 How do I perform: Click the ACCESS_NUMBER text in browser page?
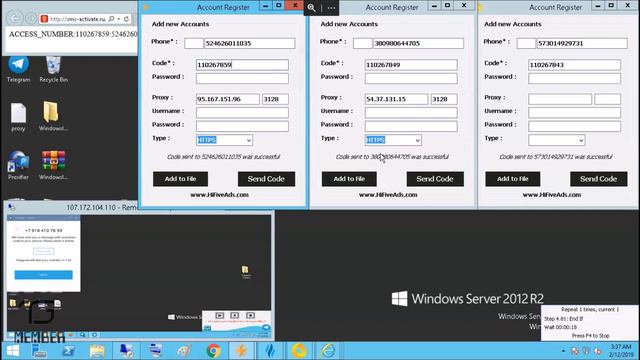[x=73, y=34]
